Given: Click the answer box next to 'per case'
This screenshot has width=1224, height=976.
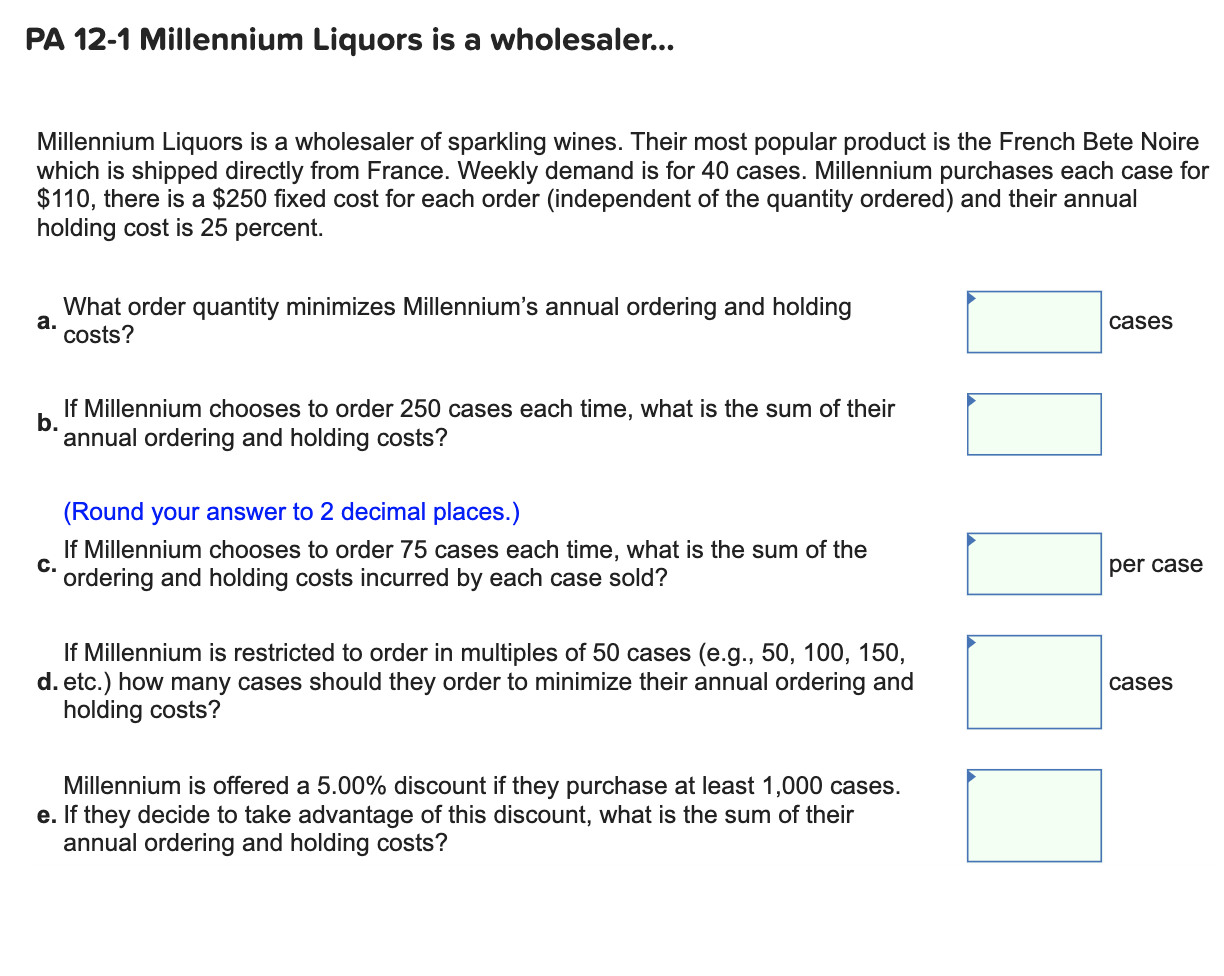Looking at the screenshot, I should [1034, 564].
